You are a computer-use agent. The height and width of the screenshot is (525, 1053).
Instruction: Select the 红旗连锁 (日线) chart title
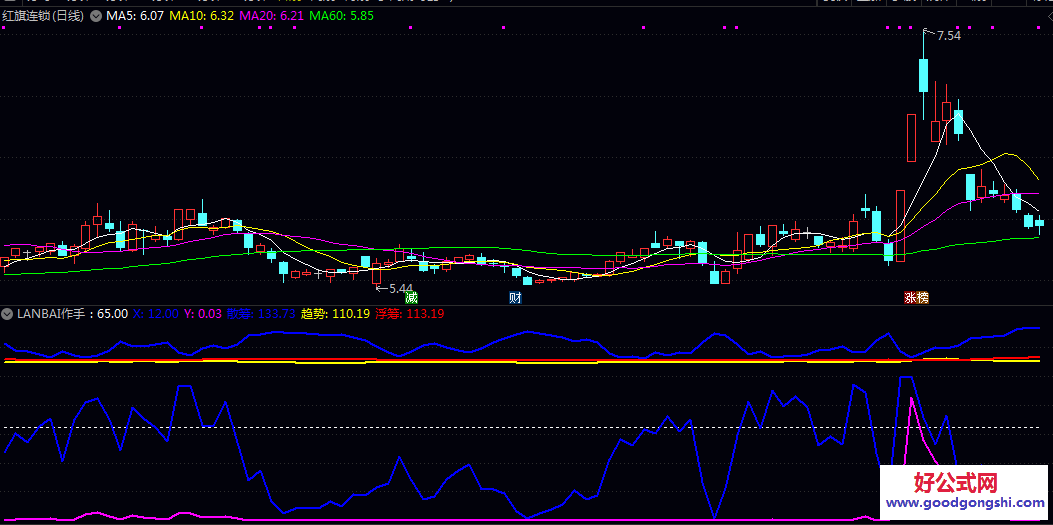click(43, 17)
